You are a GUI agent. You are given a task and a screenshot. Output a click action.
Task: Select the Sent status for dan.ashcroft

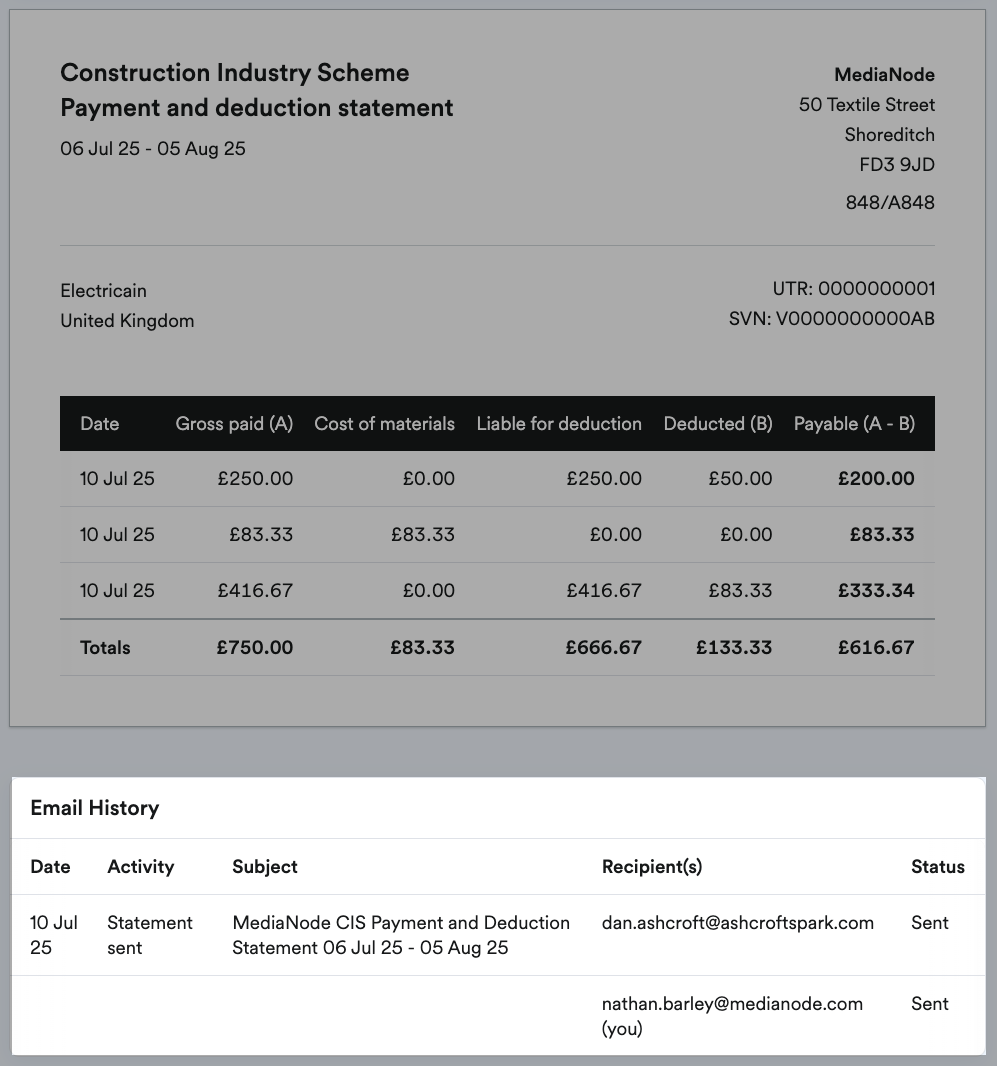(930, 923)
